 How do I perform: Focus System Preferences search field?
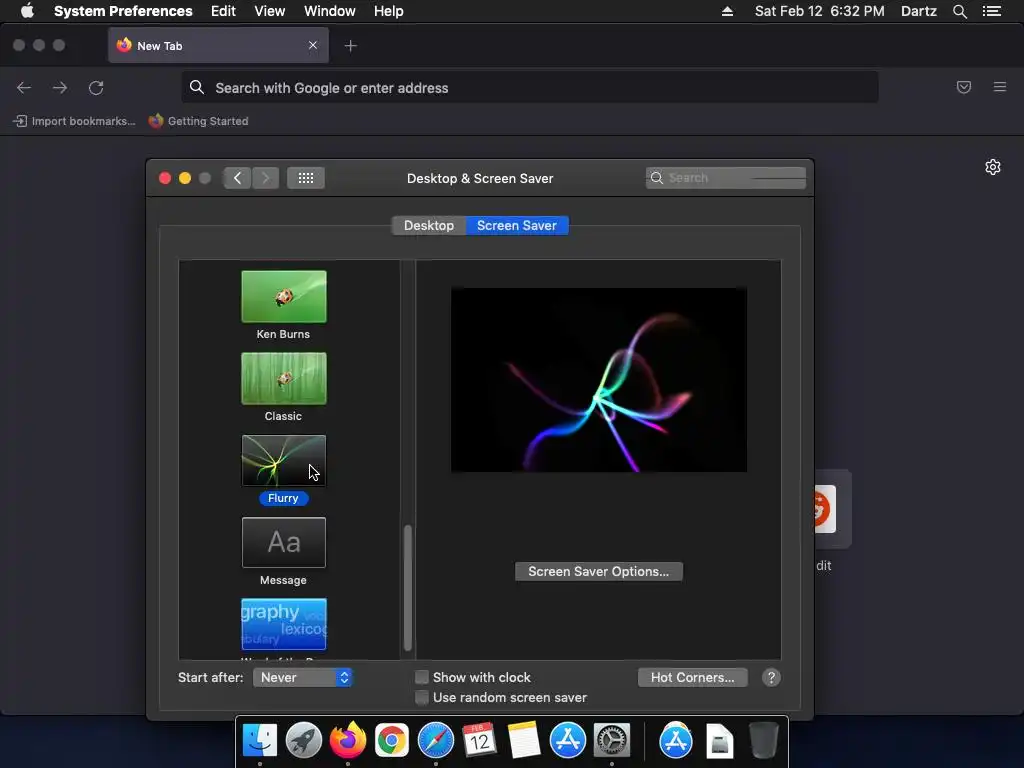pos(726,178)
